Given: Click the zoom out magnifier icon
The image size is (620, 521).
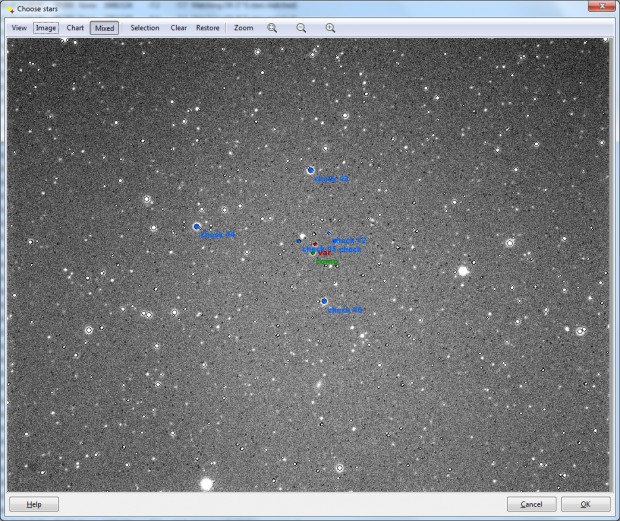Looking at the screenshot, I should (x=301, y=28).
